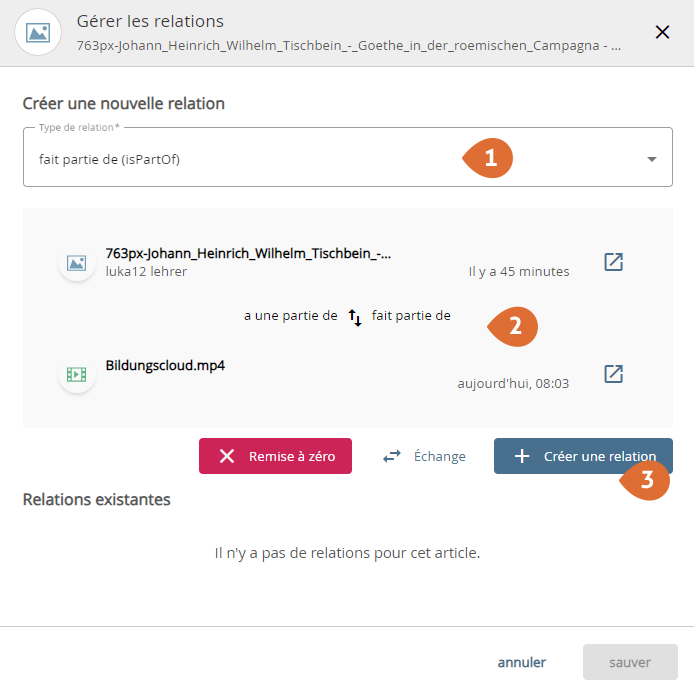Click the "a une partie de" label
This screenshot has width=694, height=694.
(290, 316)
